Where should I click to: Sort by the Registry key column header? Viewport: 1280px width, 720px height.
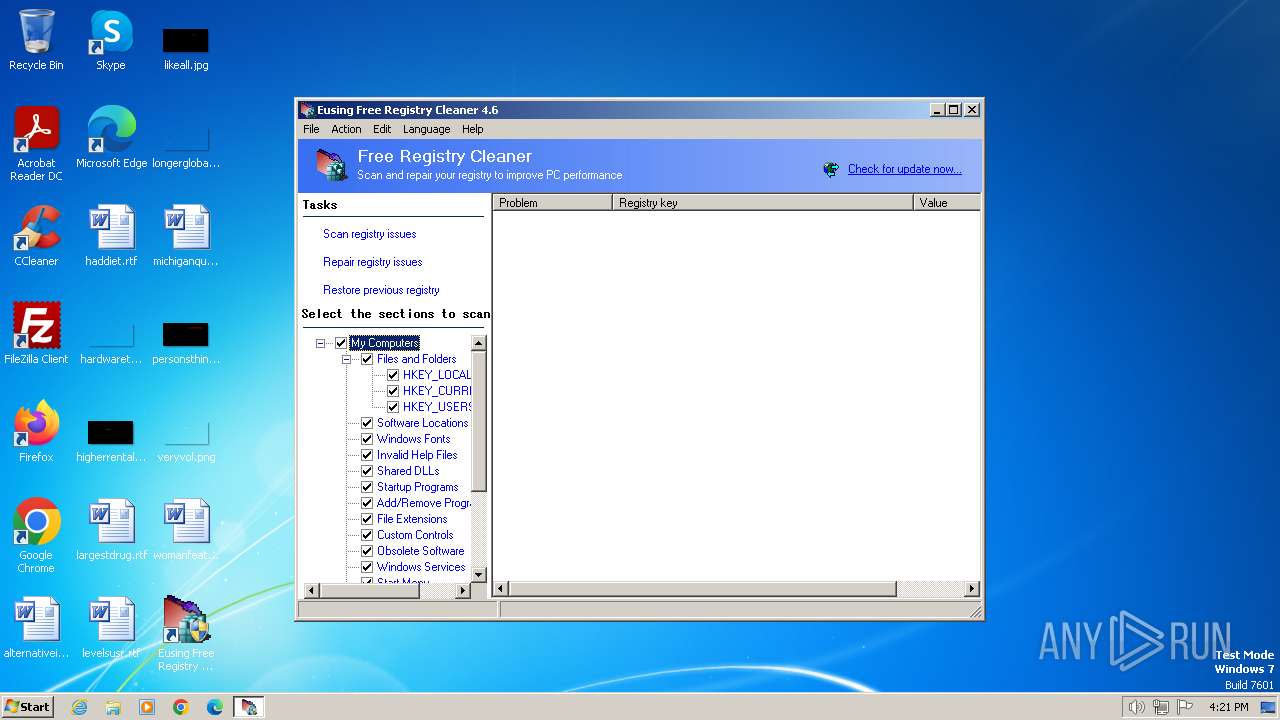(763, 202)
